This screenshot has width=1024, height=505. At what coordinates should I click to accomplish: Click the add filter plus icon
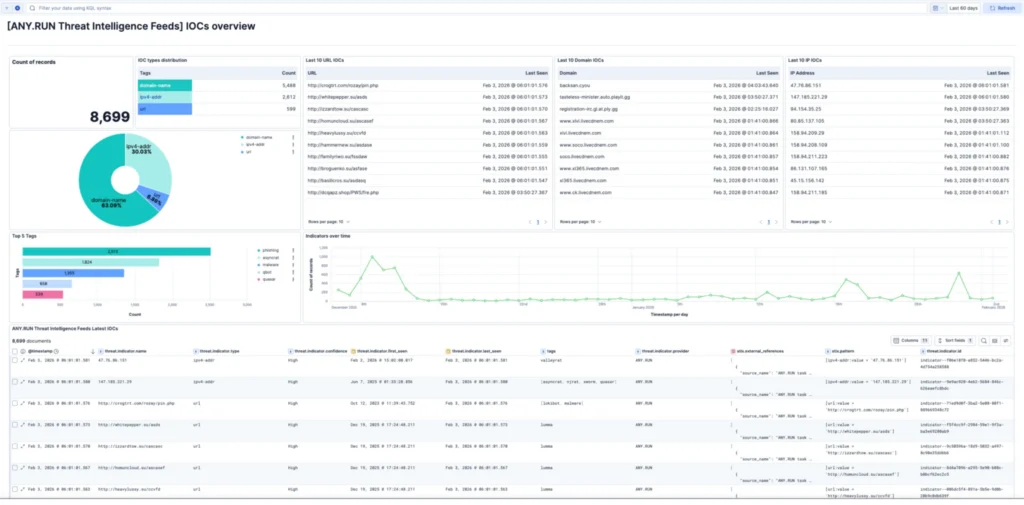pos(16,8)
